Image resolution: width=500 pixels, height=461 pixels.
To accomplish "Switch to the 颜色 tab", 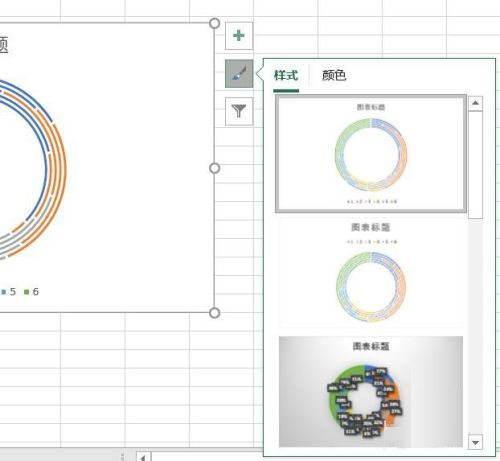I will pos(334,75).
